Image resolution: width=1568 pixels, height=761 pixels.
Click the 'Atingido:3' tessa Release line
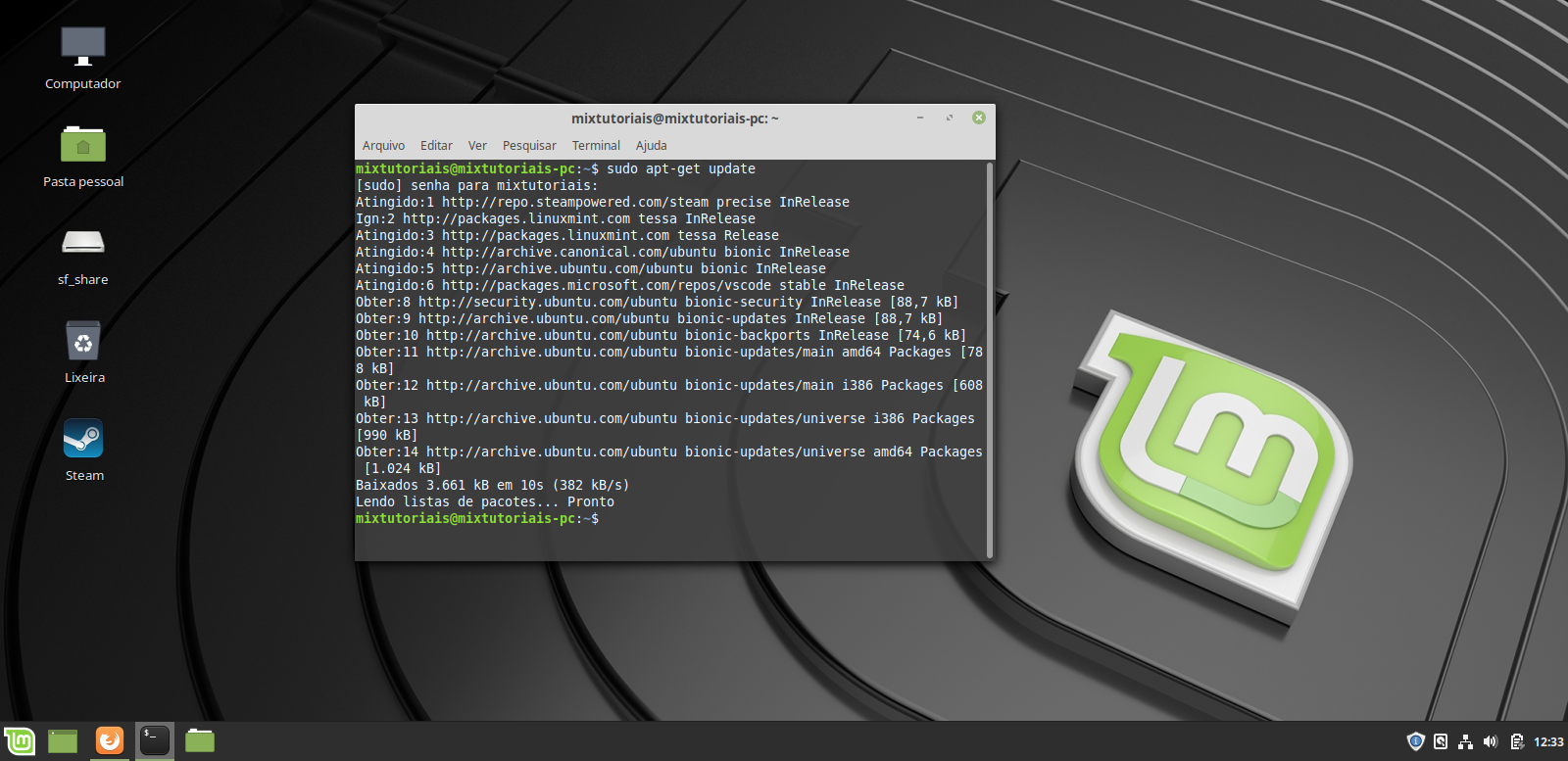click(x=567, y=235)
